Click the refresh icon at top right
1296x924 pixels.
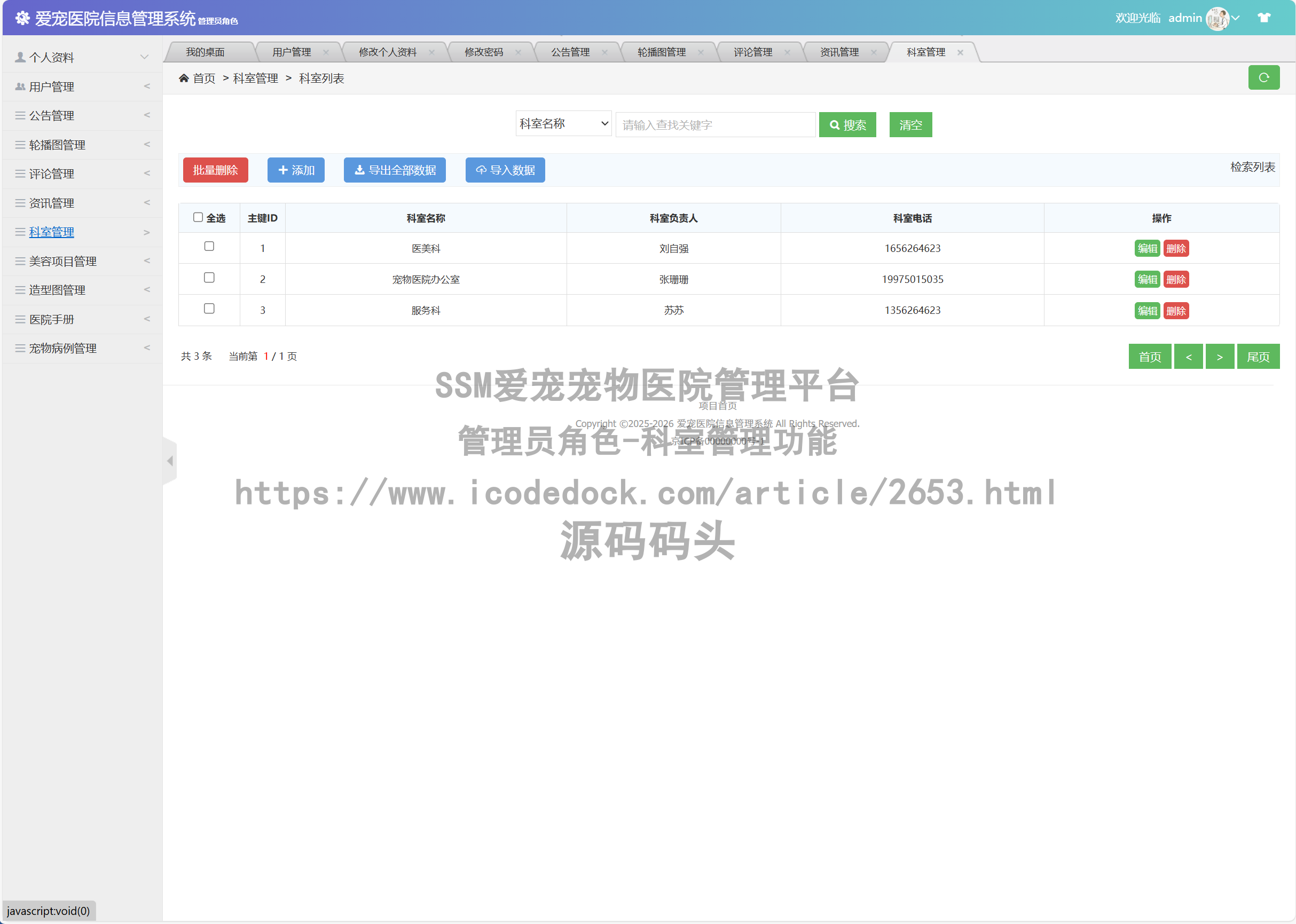[x=1263, y=77]
